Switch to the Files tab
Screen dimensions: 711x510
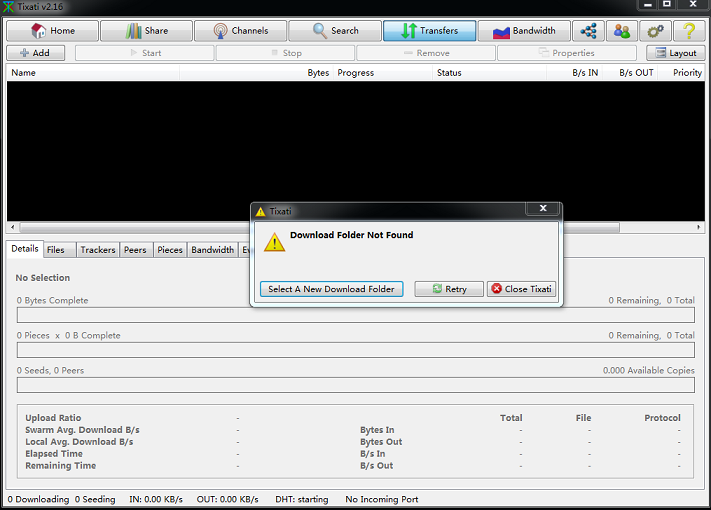click(x=56, y=250)
